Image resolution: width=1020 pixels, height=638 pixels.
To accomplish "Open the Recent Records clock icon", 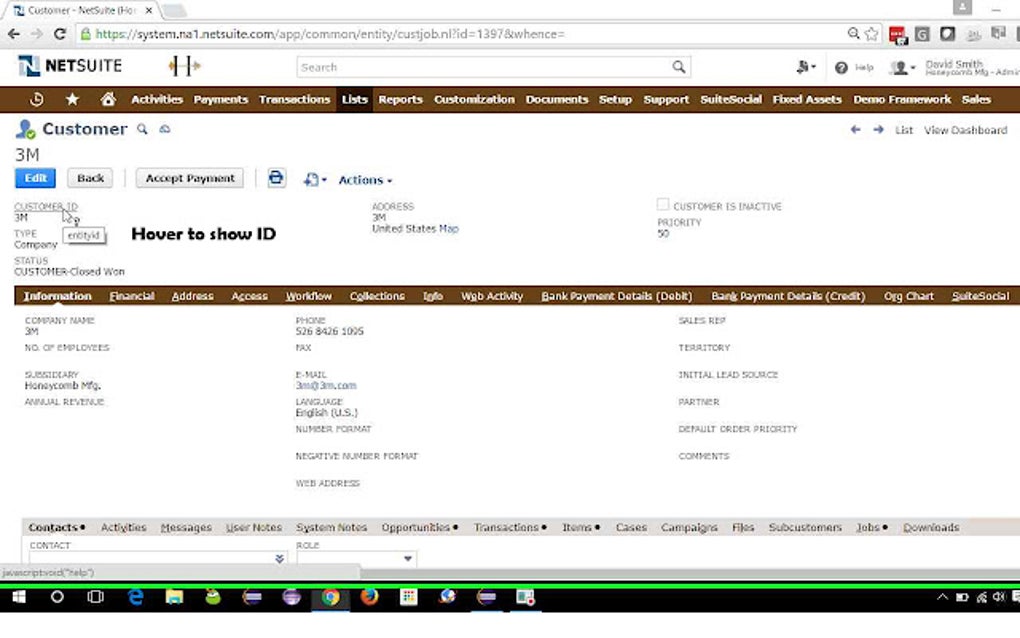I will click(x=37, y=99).
